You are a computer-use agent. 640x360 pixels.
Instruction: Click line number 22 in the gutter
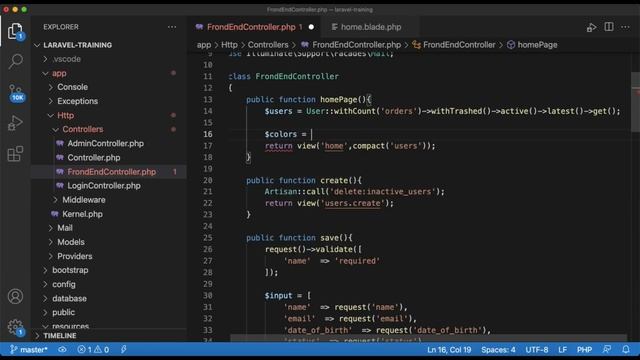208,203
